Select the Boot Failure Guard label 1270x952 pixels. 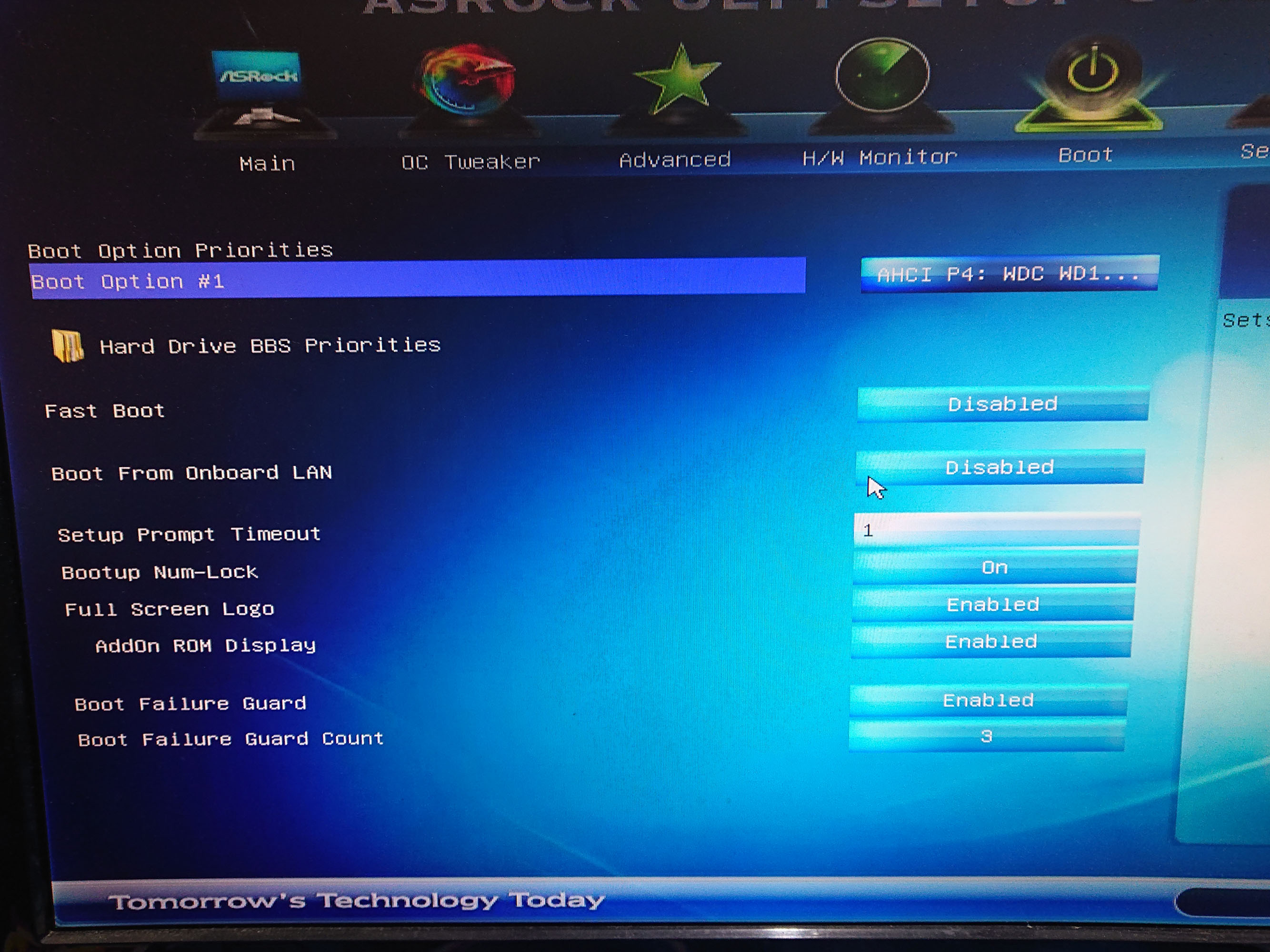click(190, 704)
